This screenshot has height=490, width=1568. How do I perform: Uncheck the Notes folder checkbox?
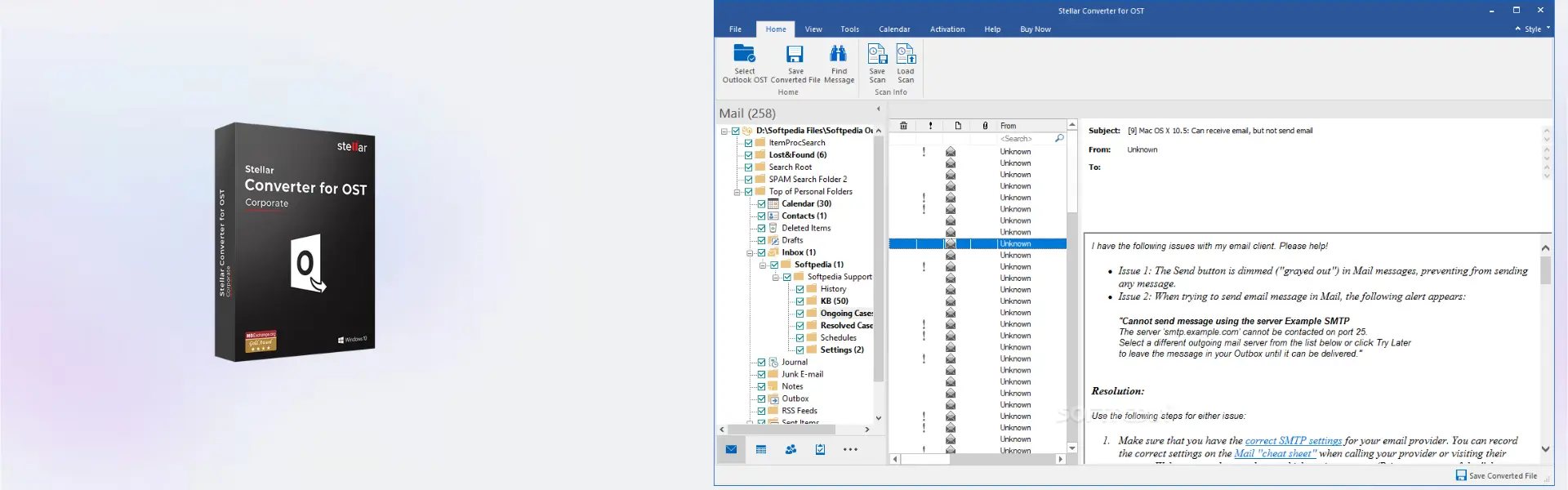tap(761, 386)
